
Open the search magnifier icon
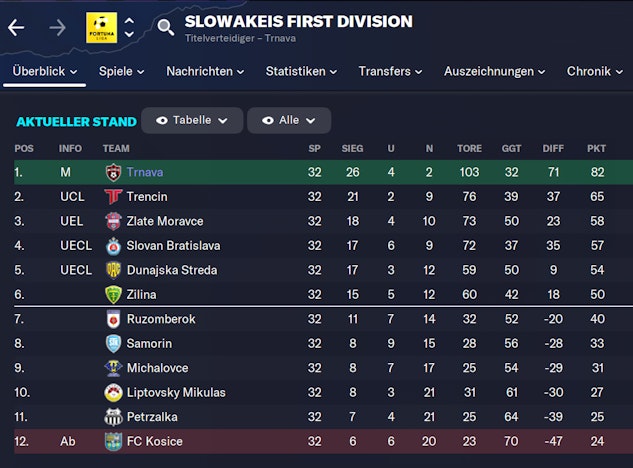point(166,27)
